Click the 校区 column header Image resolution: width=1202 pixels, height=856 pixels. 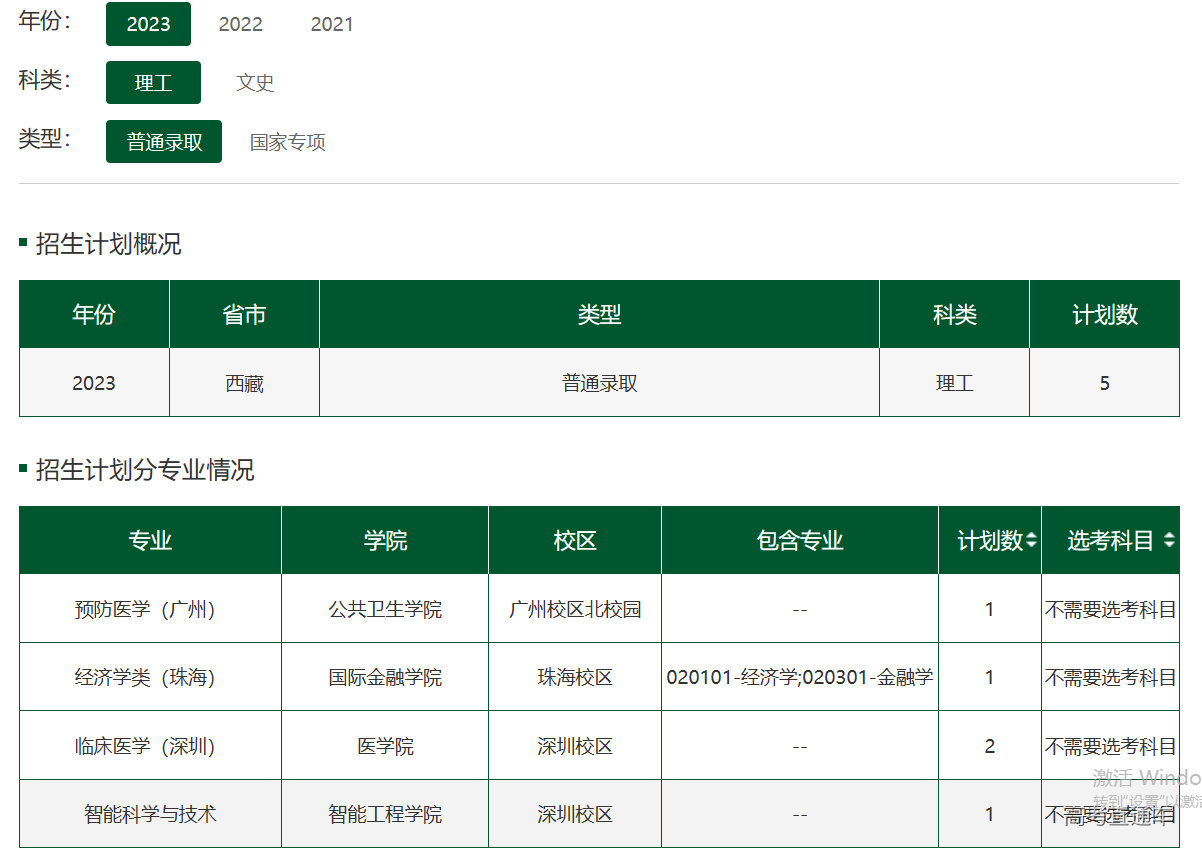574,541
